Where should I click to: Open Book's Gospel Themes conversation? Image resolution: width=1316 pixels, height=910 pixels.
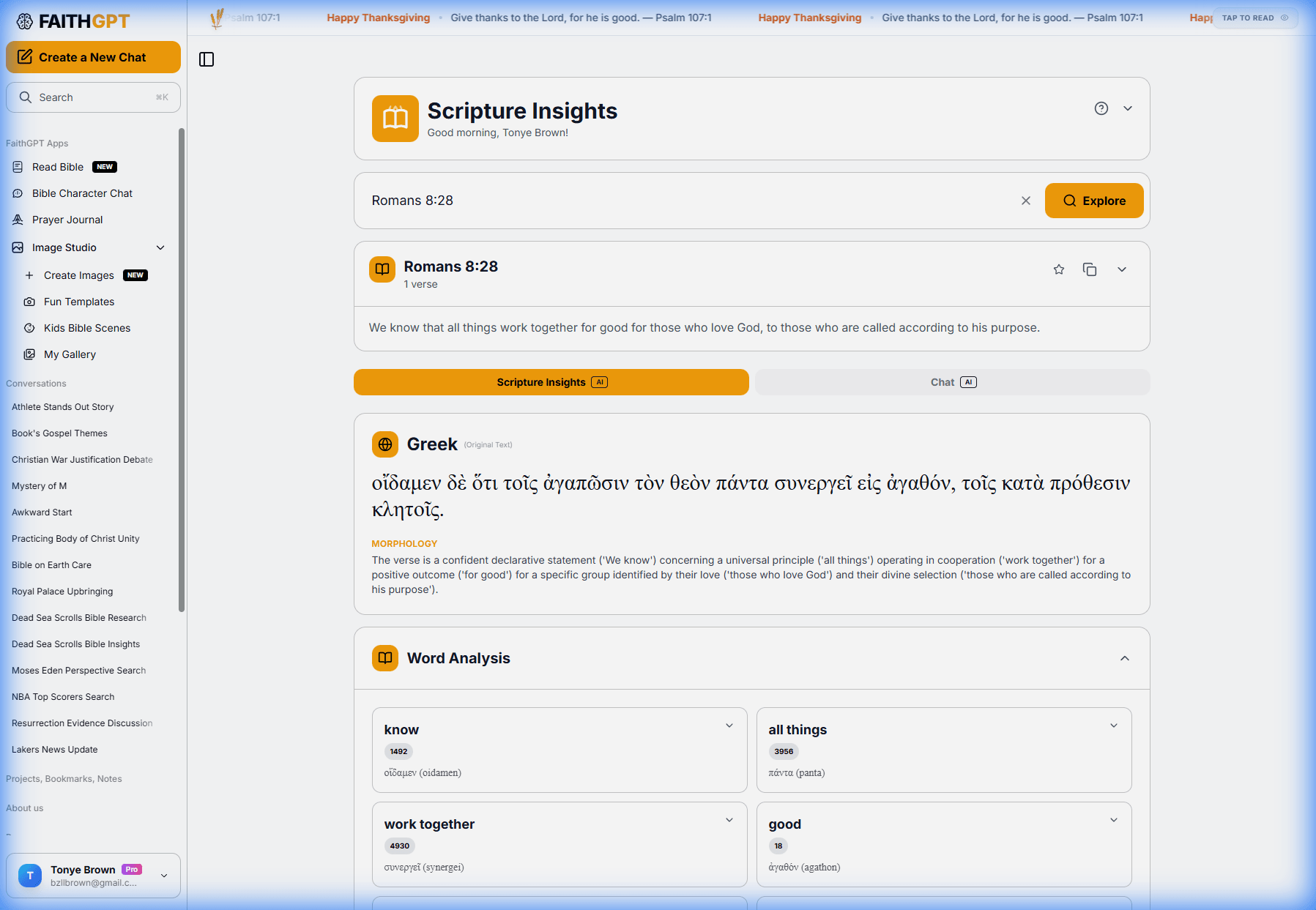pyautogui.click(x=59, y=433)
